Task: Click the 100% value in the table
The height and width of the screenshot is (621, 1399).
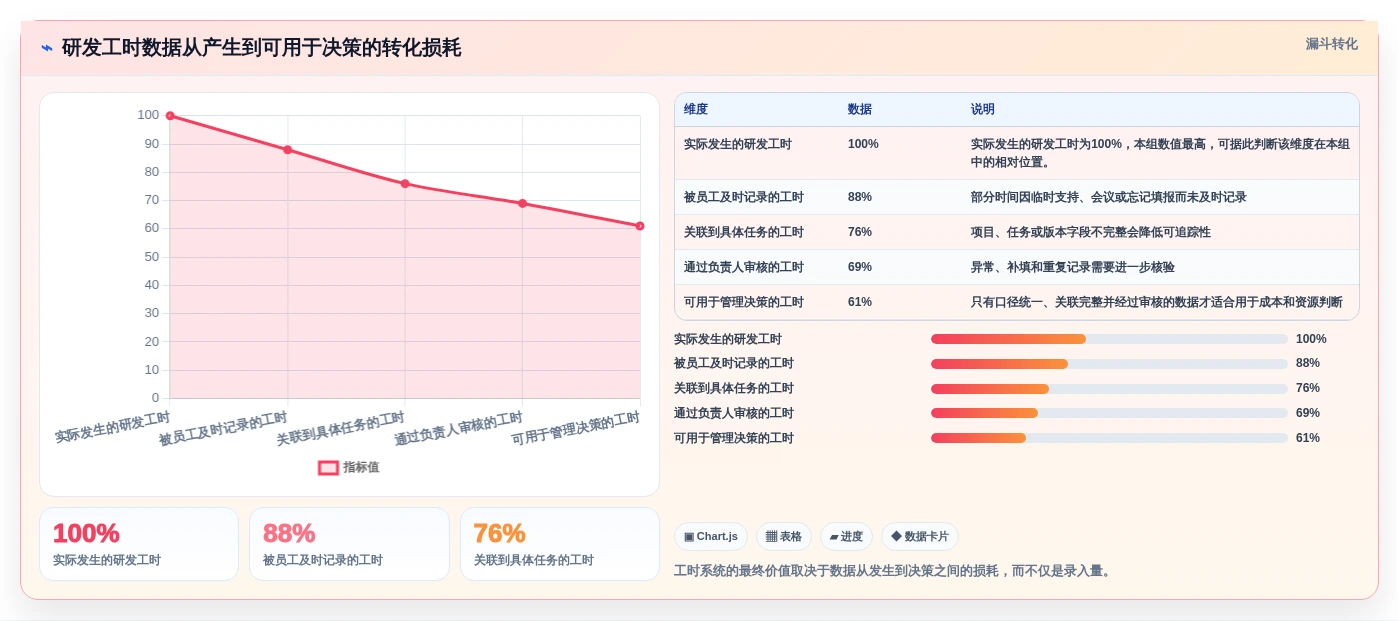Action: 863,144
